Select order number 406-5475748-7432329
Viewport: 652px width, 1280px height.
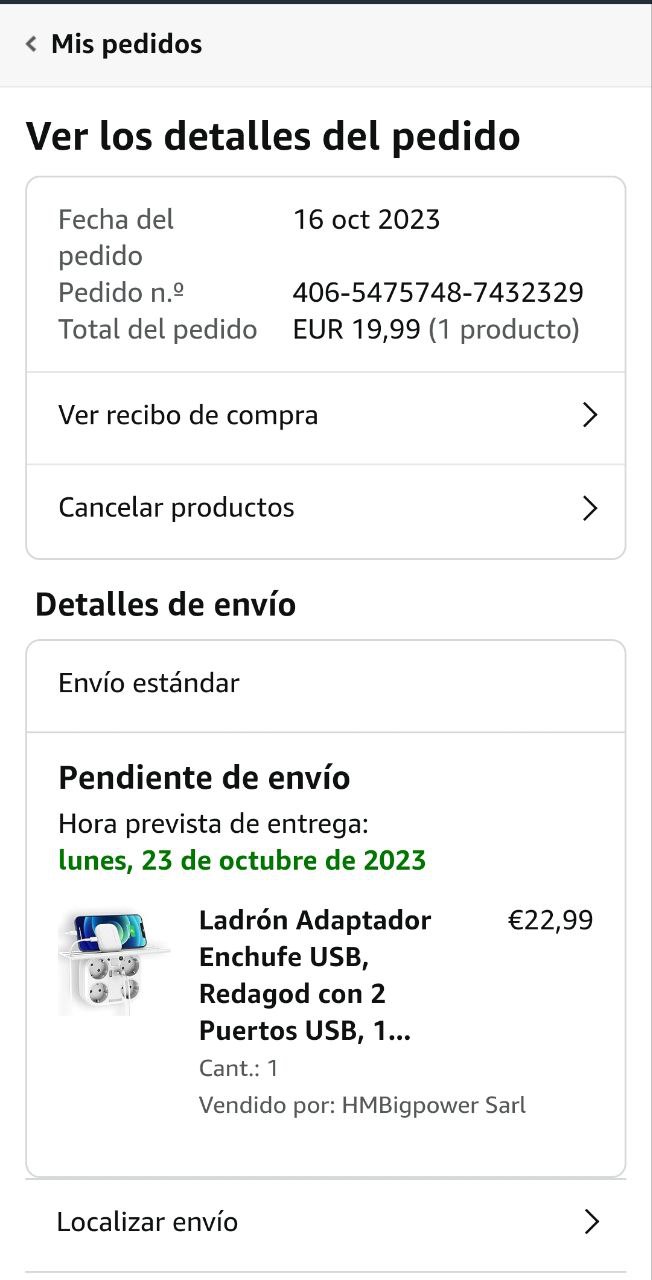(438, 293)
